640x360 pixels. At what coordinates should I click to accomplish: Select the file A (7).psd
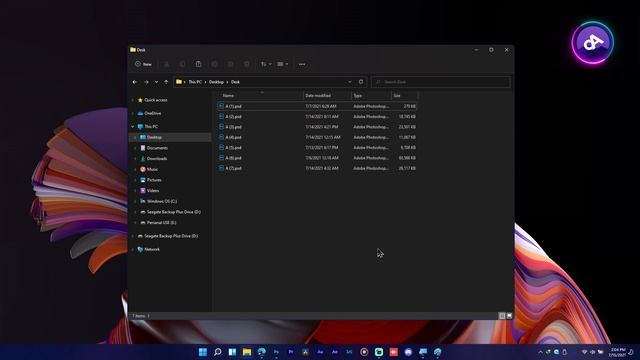pos(317,168)
